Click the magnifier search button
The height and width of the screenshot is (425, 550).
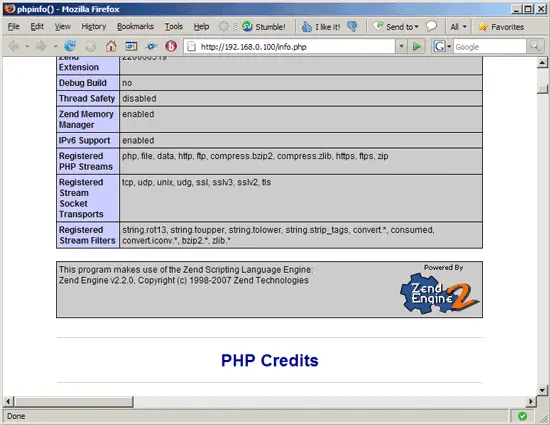(x=535, y=46)
